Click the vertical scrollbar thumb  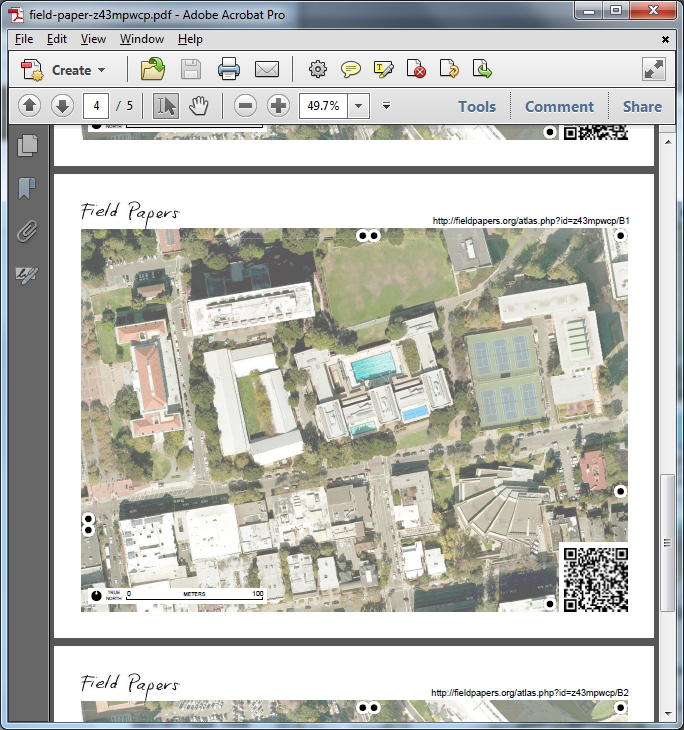pyautogui.click(x=667, y=543)
